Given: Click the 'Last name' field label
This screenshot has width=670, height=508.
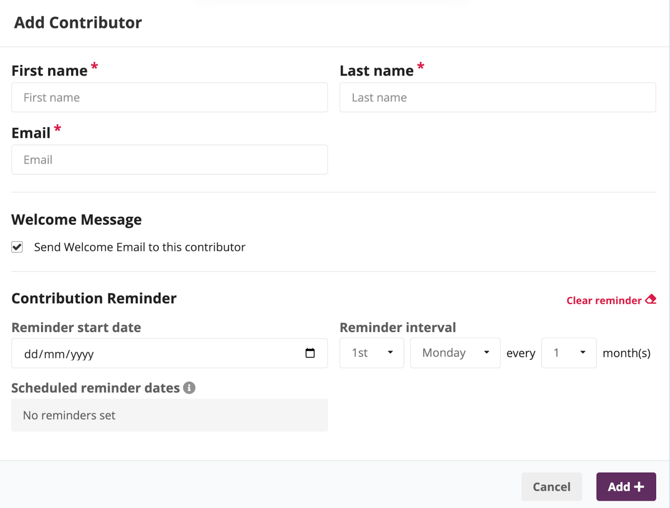Looking at the screenshot, I should click(x=376, y=71).
